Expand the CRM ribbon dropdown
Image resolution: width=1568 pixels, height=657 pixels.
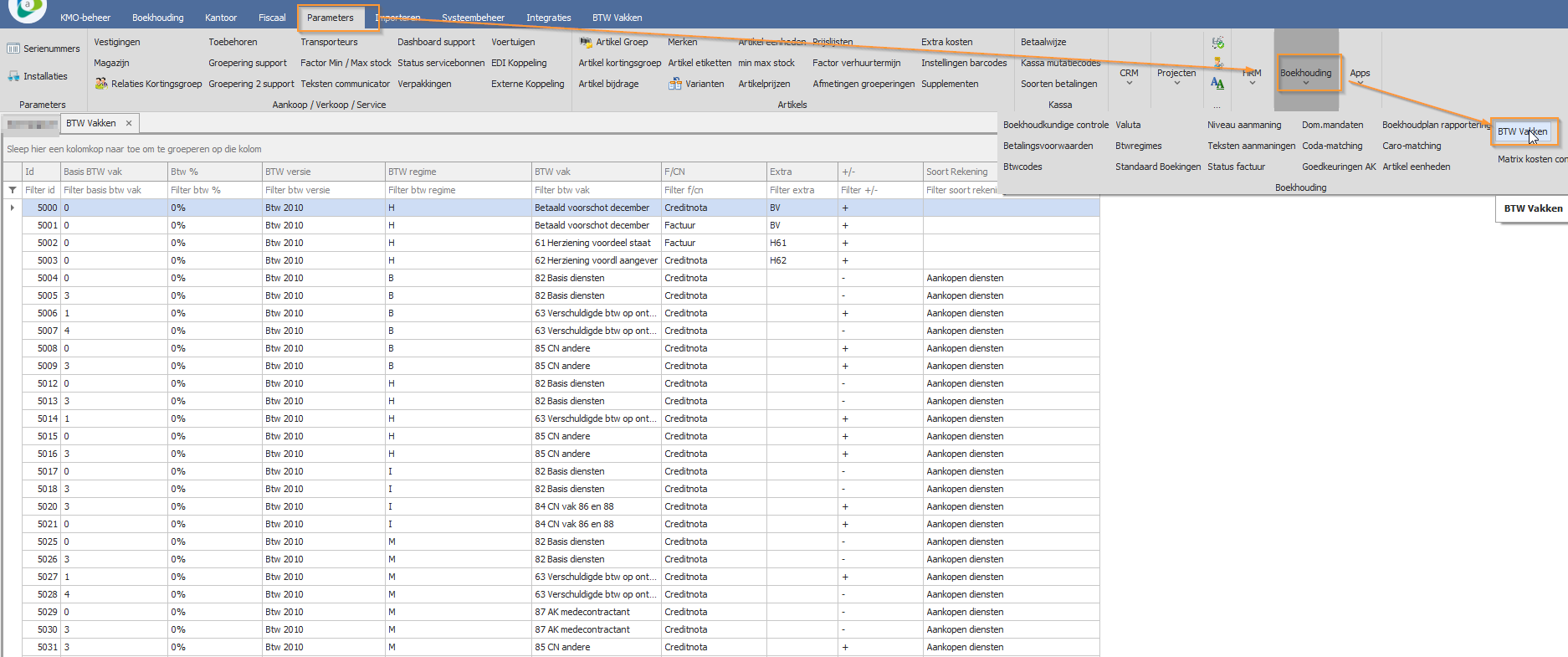pos(1129,77)
